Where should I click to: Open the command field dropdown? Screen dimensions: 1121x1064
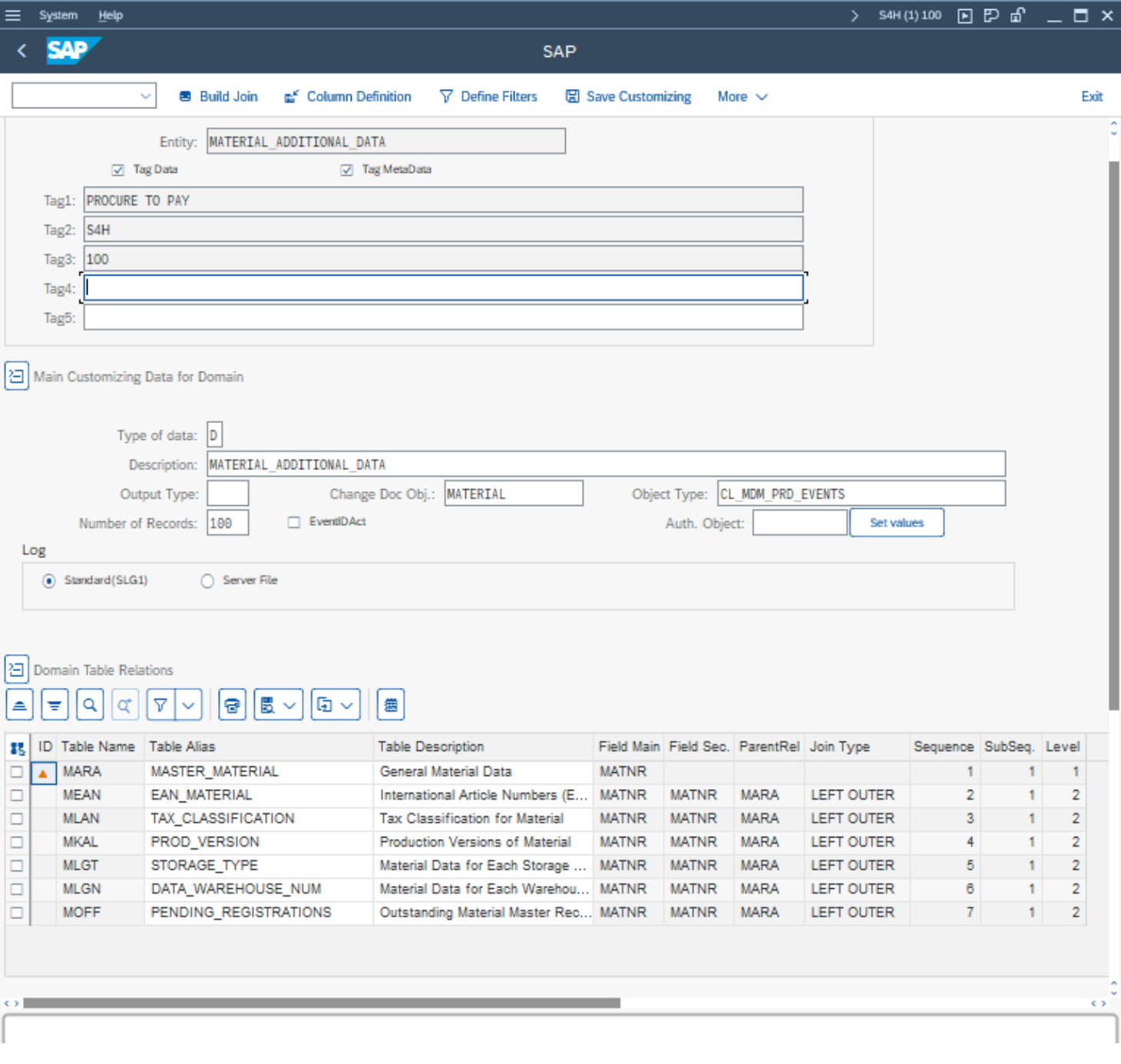pyautogui.click(x=145, y=97)
